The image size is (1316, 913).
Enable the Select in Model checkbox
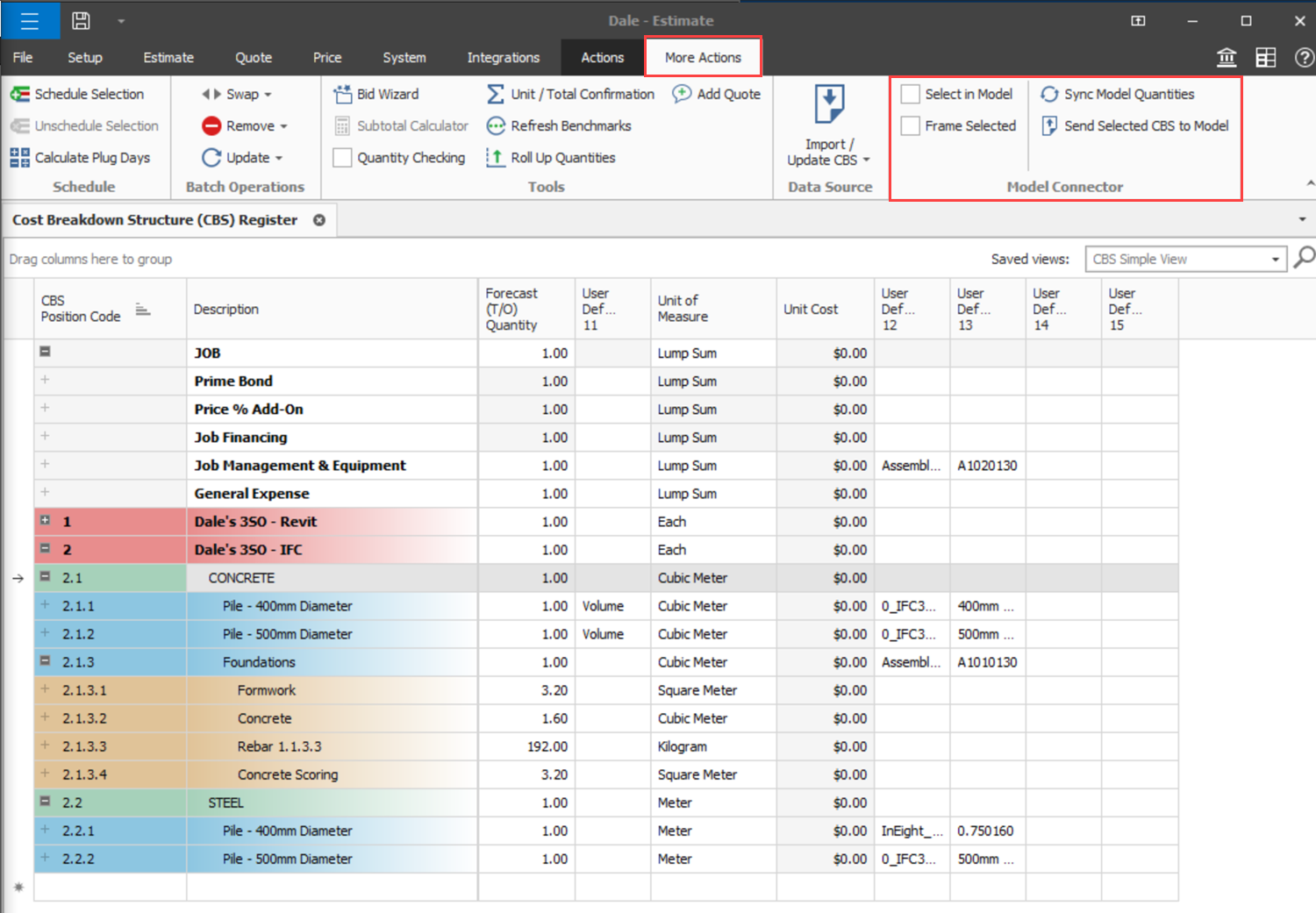point(911,94)
